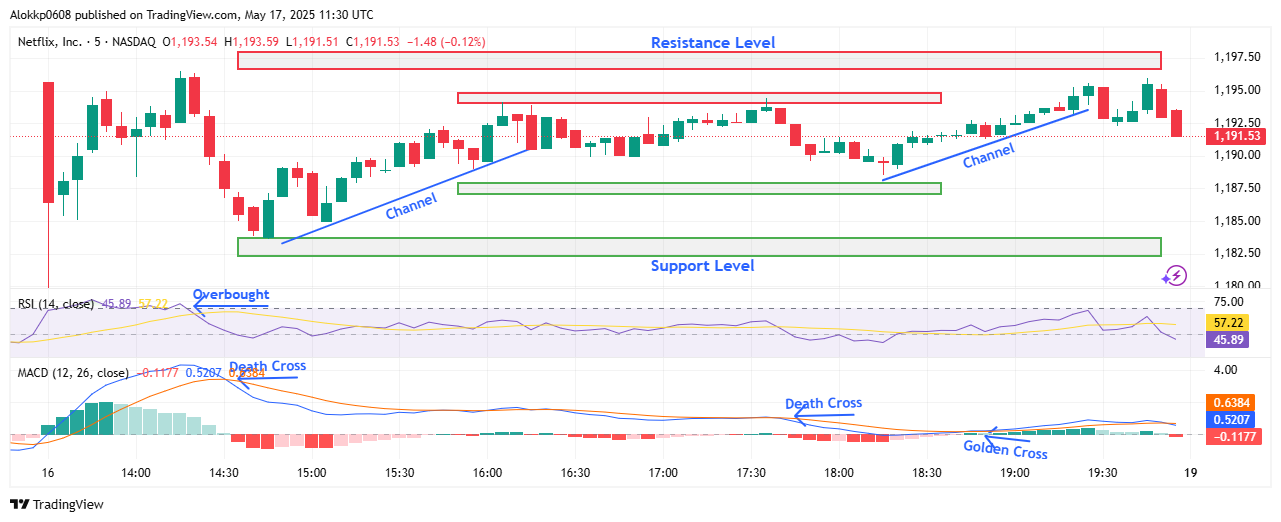Click the 15:30 time axis label

coord(399,473)
